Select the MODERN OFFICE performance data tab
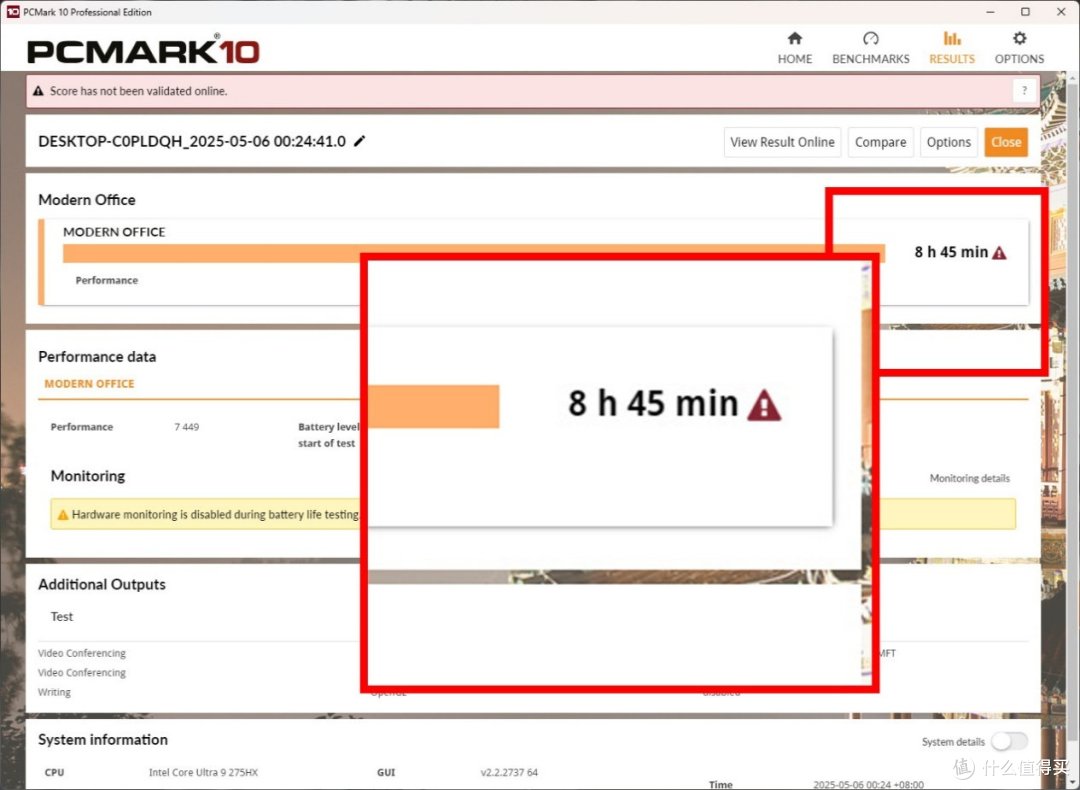Viewport: 1080px width, 790px height. pyautogui.click(x=89, y=384)
